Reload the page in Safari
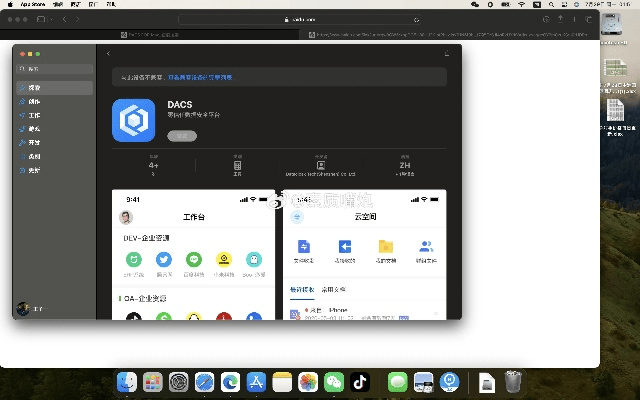640x400 pixels. pyautogui.click(x=416, y=20)
